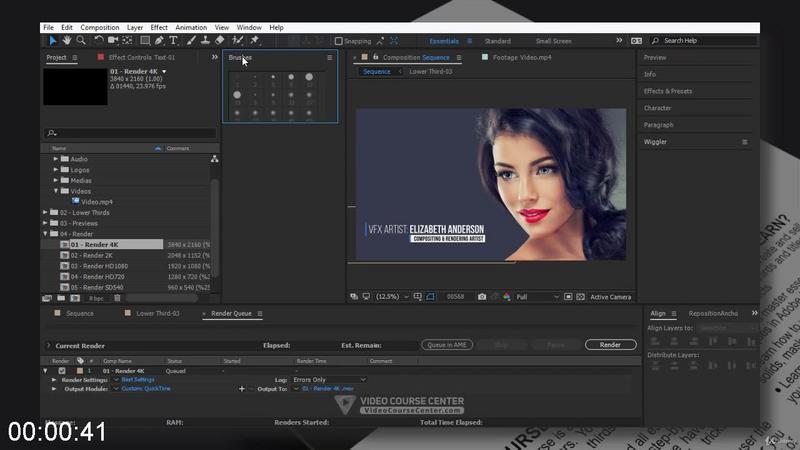This screenshot has height=450, width=800.
Task: Expand the Audio folder
Action: click(x=56, y=159)
